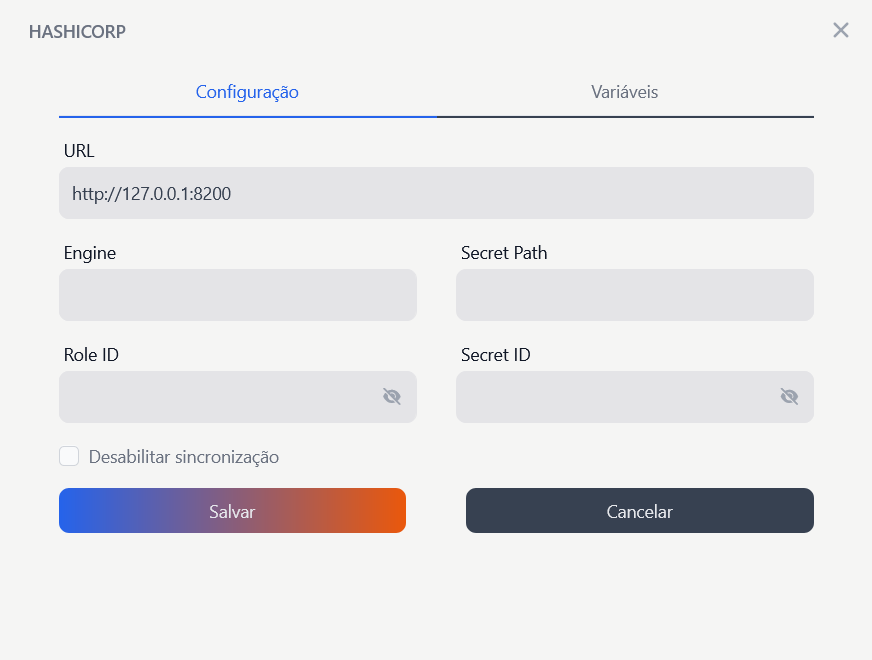Show the hidden Role ID value
Screen dimensions: 872x660
pos(392,397)
